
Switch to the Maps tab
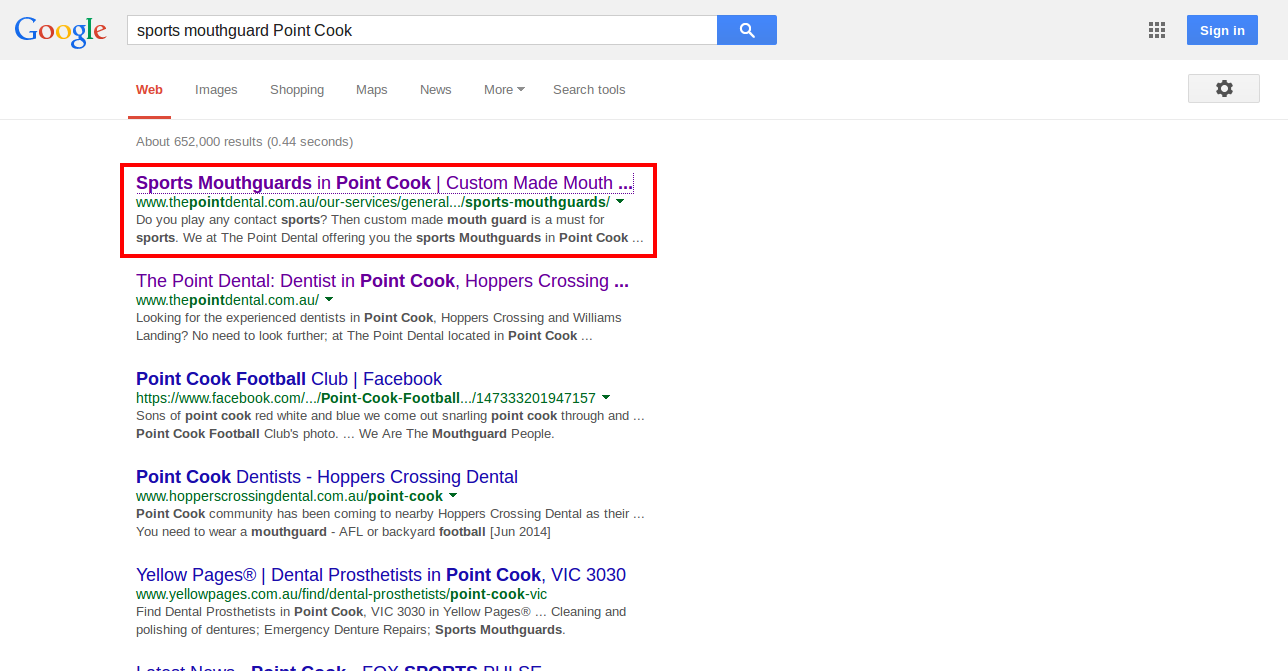(372, 90)
